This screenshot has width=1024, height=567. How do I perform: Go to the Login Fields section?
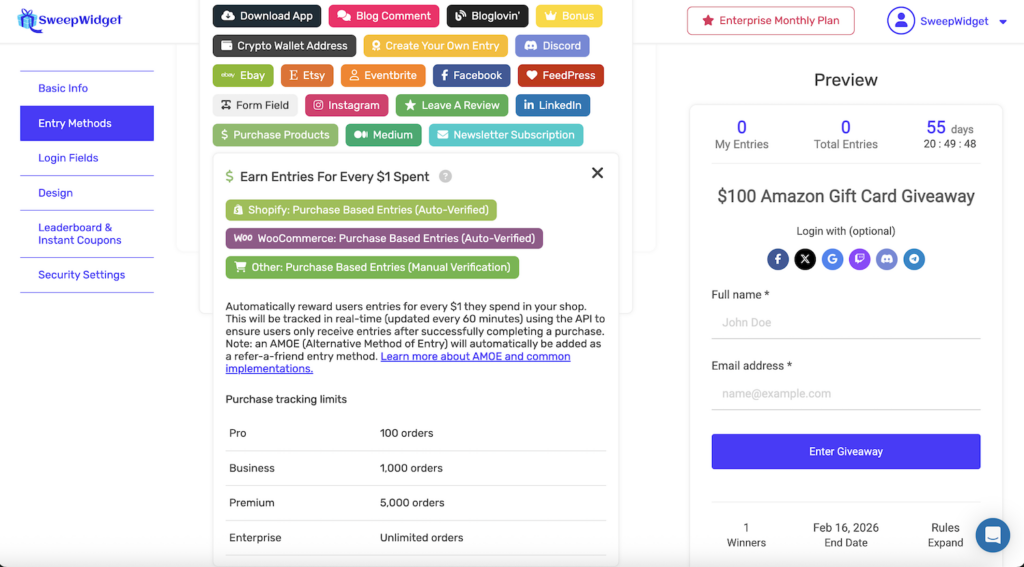[x=68, y=158]
